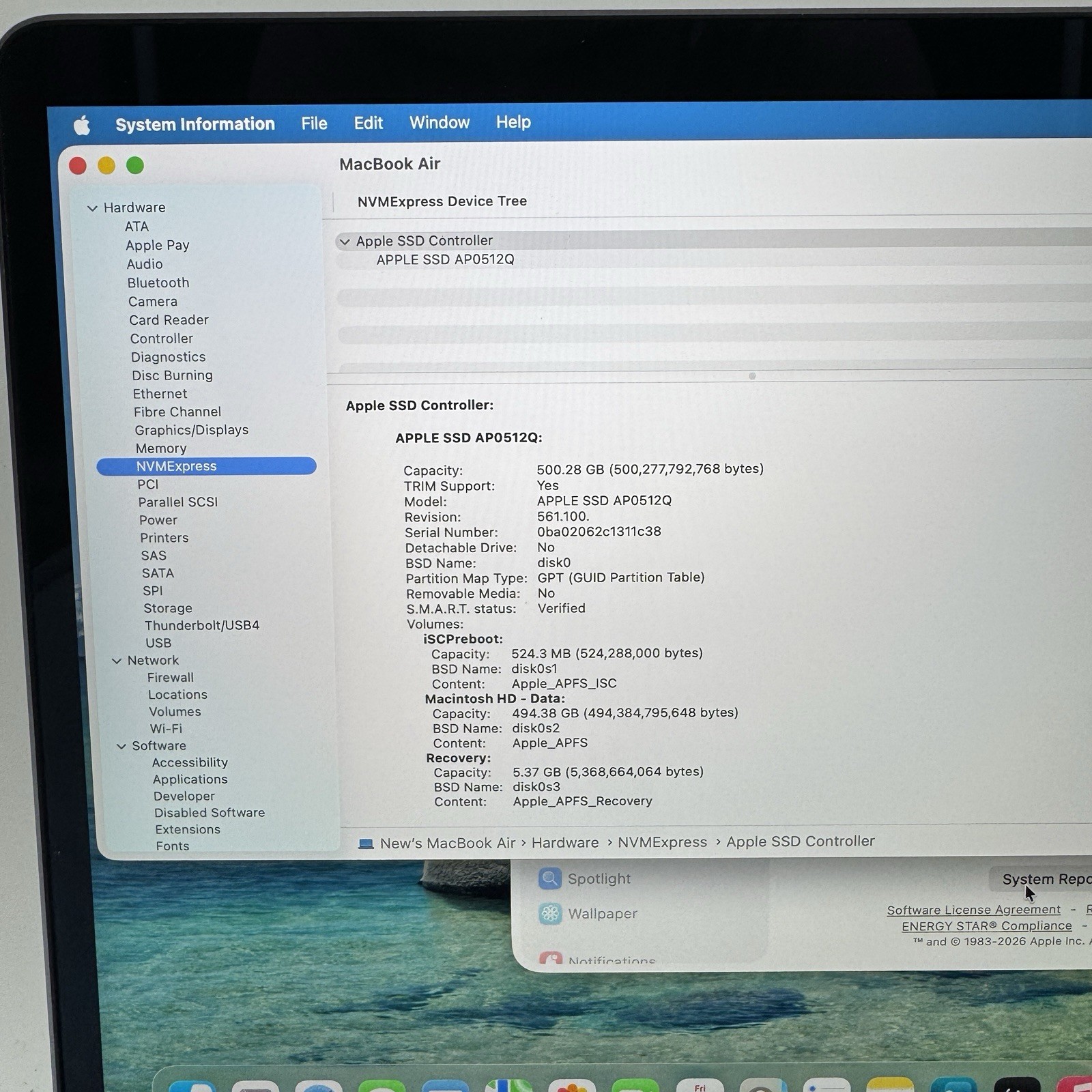Viewport: 1092px width, 1092px height.
Task: Select PCI in the sidebar
Action: click(x=148, y=484)
